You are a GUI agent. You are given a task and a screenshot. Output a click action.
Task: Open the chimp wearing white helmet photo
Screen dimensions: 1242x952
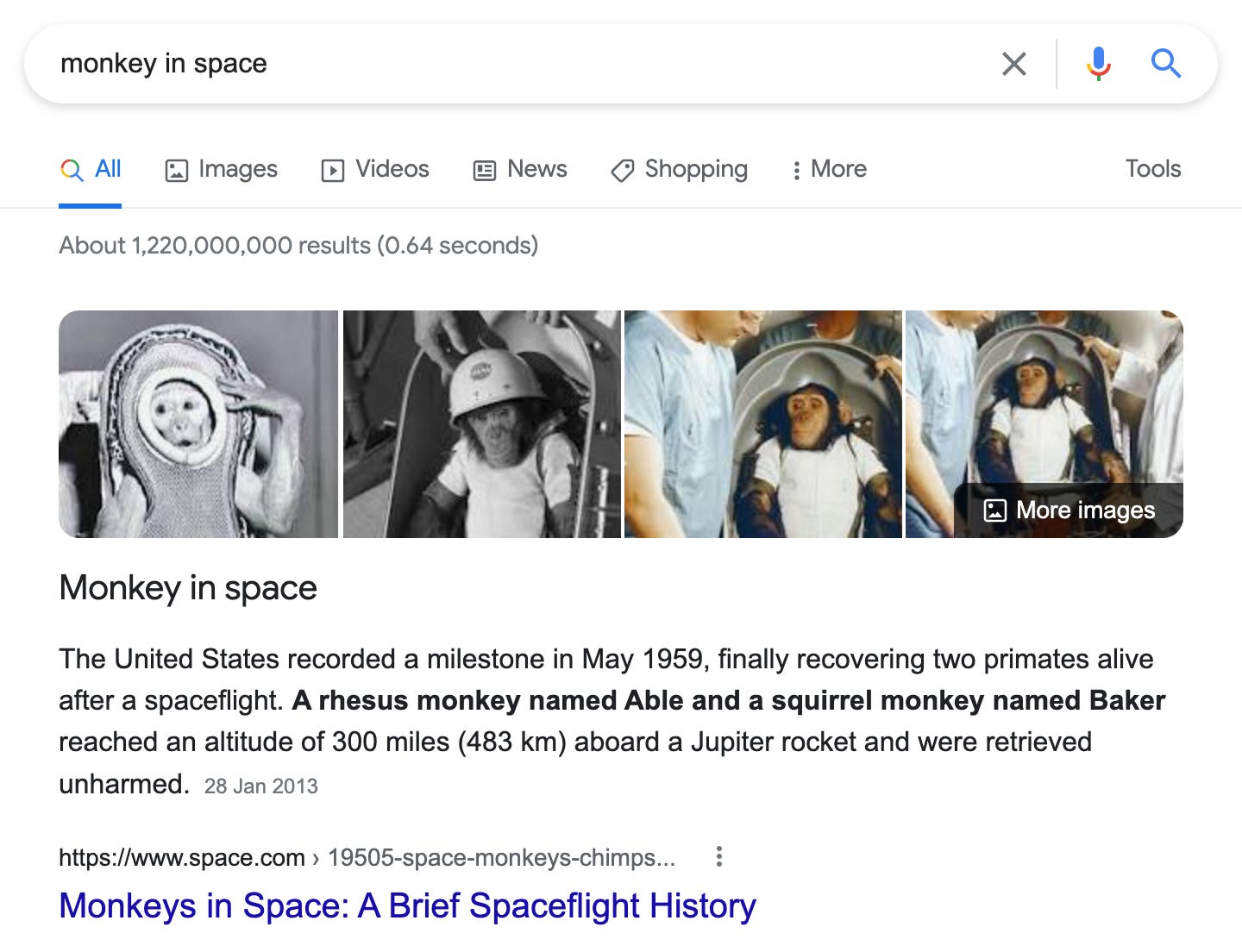(x=482, y=424)
